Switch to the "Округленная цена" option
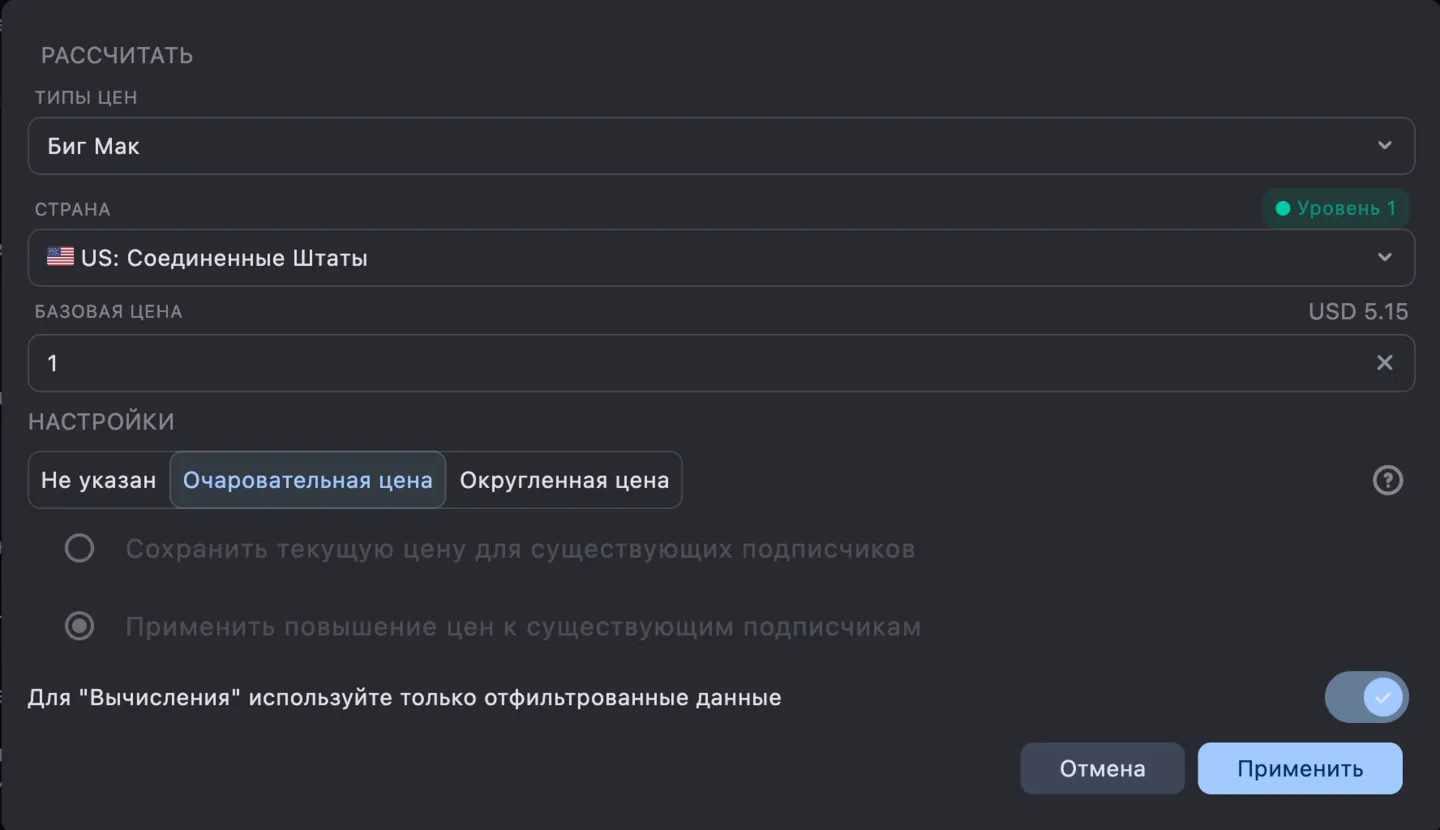Viewport: 1440px width, 830px height. click(563, 480)
